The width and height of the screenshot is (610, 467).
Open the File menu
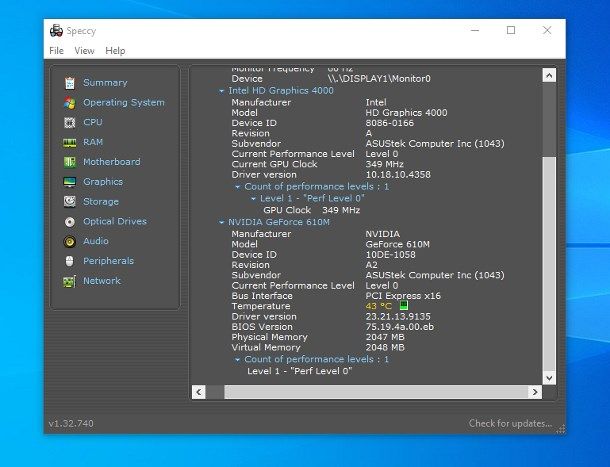(x=56, y=51)
